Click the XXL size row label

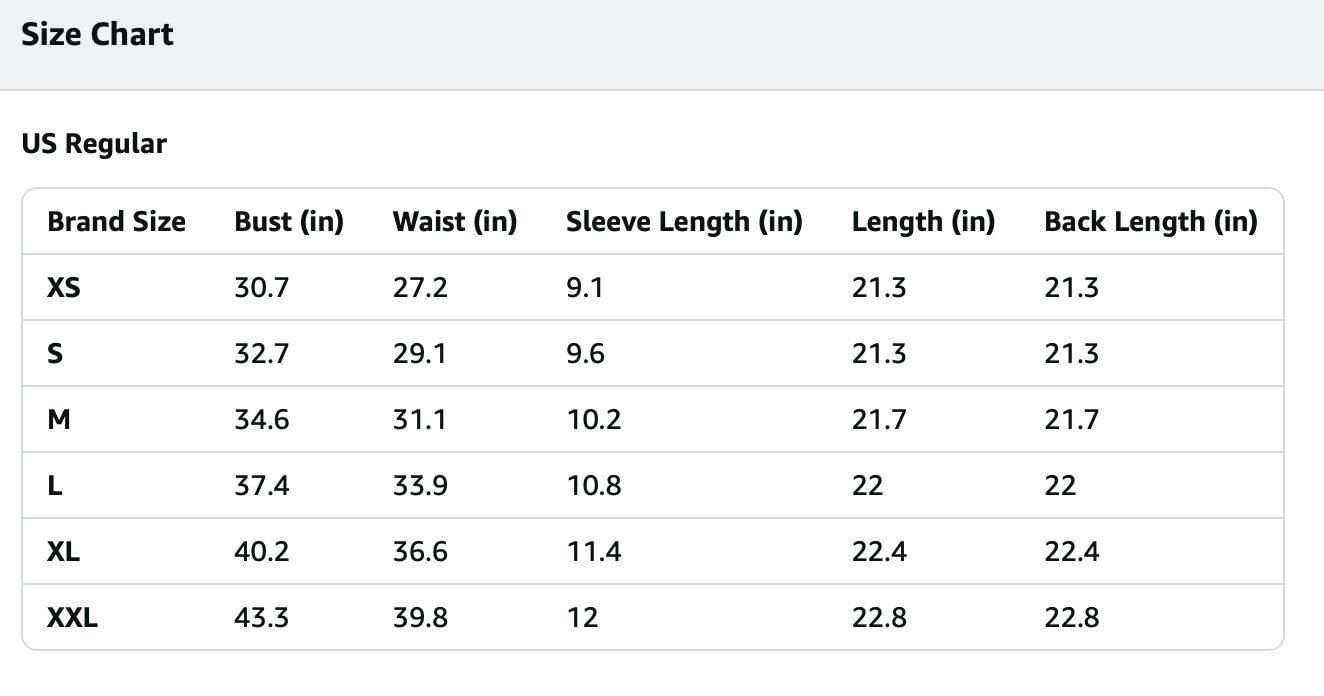point(72,618)
